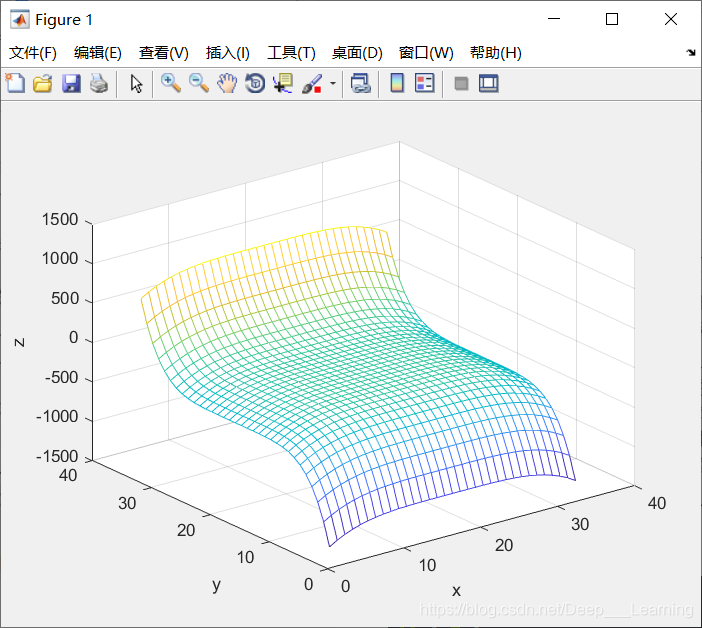
Task: Click the New Figure icon
Action: pyautogui.click(x=15, y=83)
